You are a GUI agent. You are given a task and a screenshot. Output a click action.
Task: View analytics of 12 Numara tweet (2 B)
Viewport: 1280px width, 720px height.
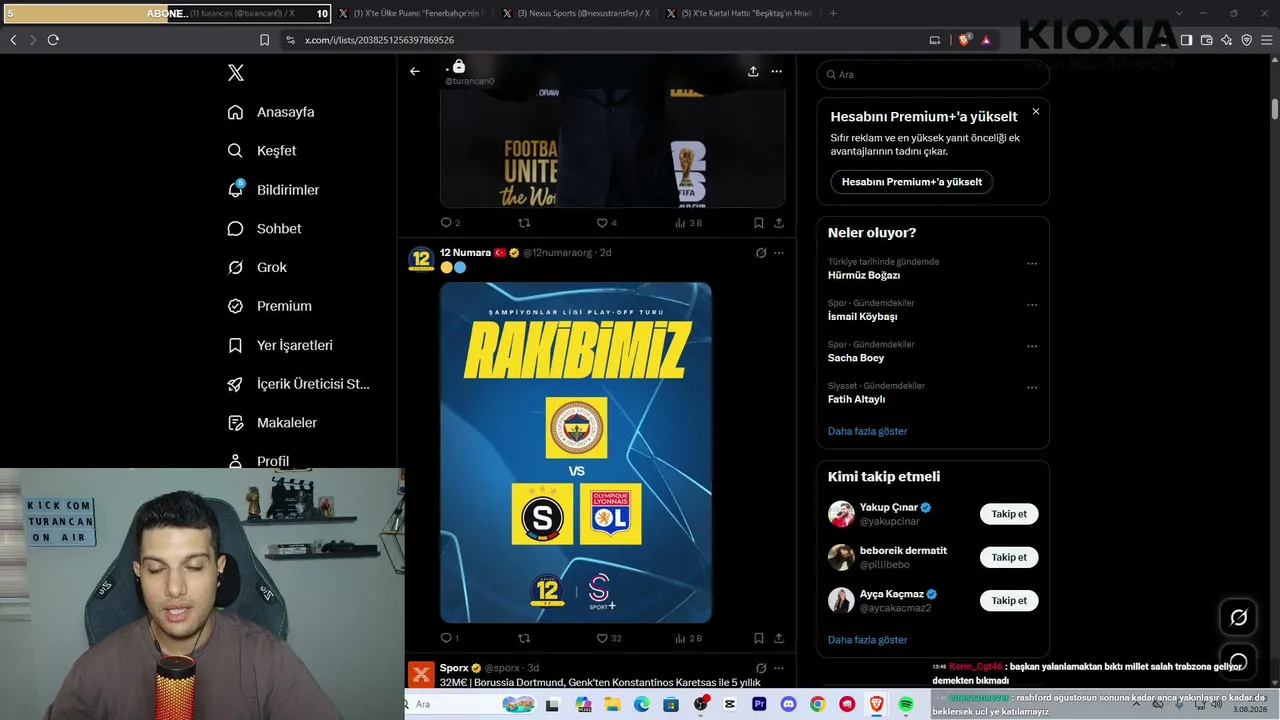click(689, 638)
